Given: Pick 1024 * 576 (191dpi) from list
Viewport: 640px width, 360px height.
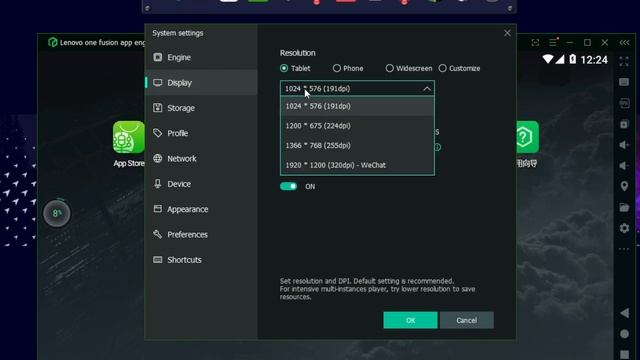Looking at the screenshot, I should 357,106.
